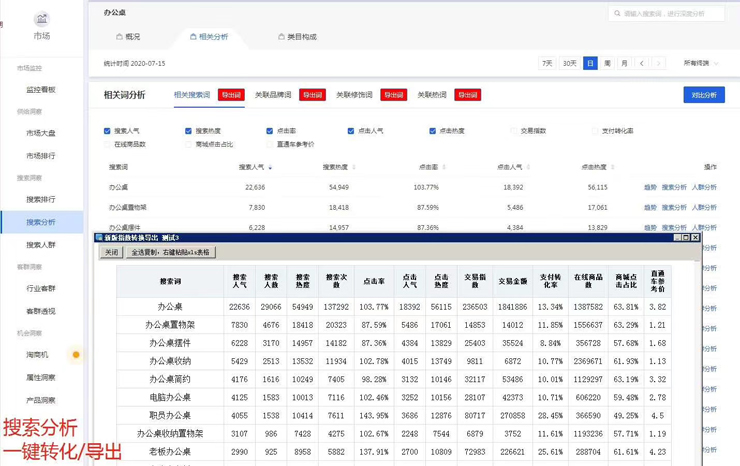Uncheck the 点击热度 checkbox
This screenshot has height=466, width=740.
(432, 131)
